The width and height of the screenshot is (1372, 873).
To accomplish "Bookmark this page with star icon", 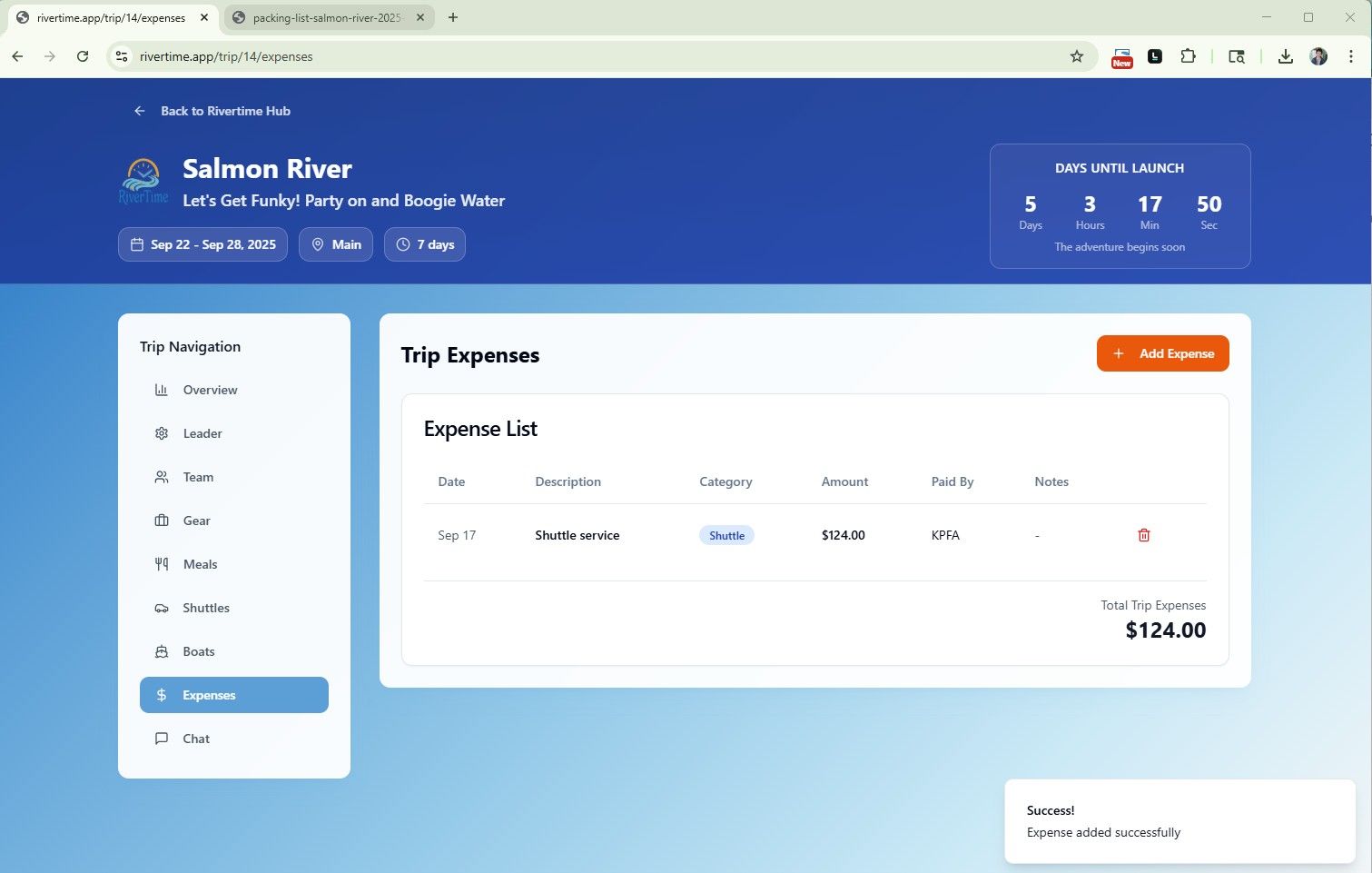I will tap(1076, 56).
